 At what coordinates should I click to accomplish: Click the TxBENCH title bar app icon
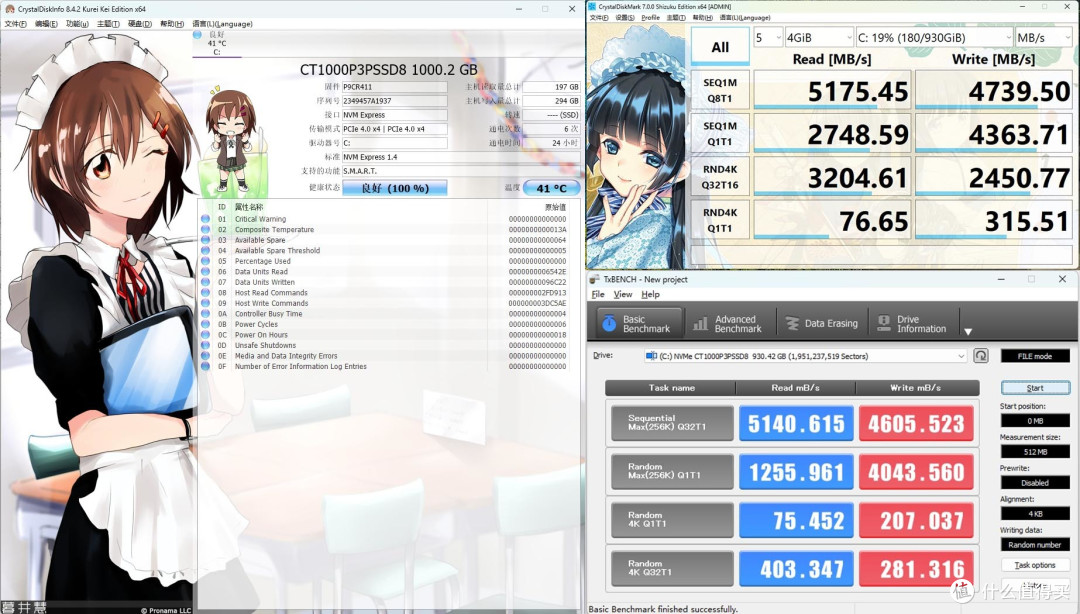pyautogui.click(x=595, y=279)
